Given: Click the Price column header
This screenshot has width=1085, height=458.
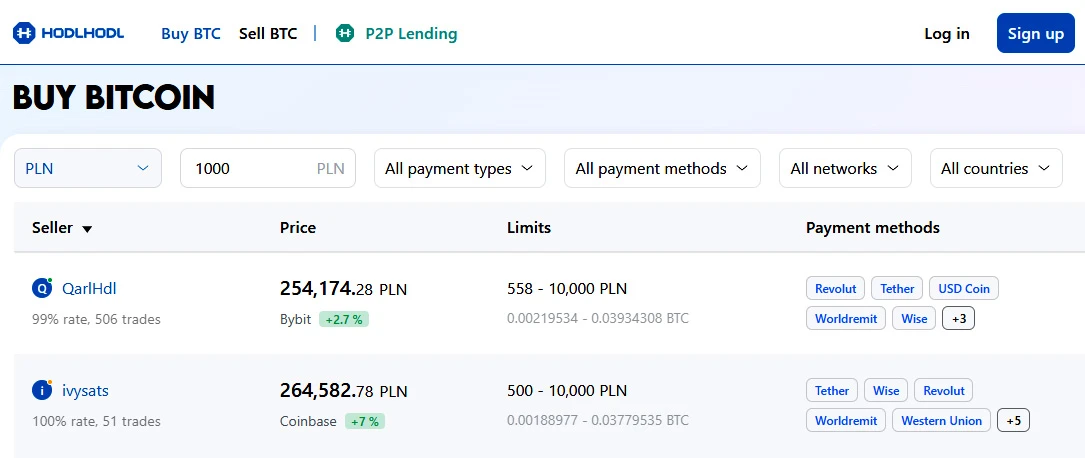Looking at the screenshot, I should click(298, 228).
